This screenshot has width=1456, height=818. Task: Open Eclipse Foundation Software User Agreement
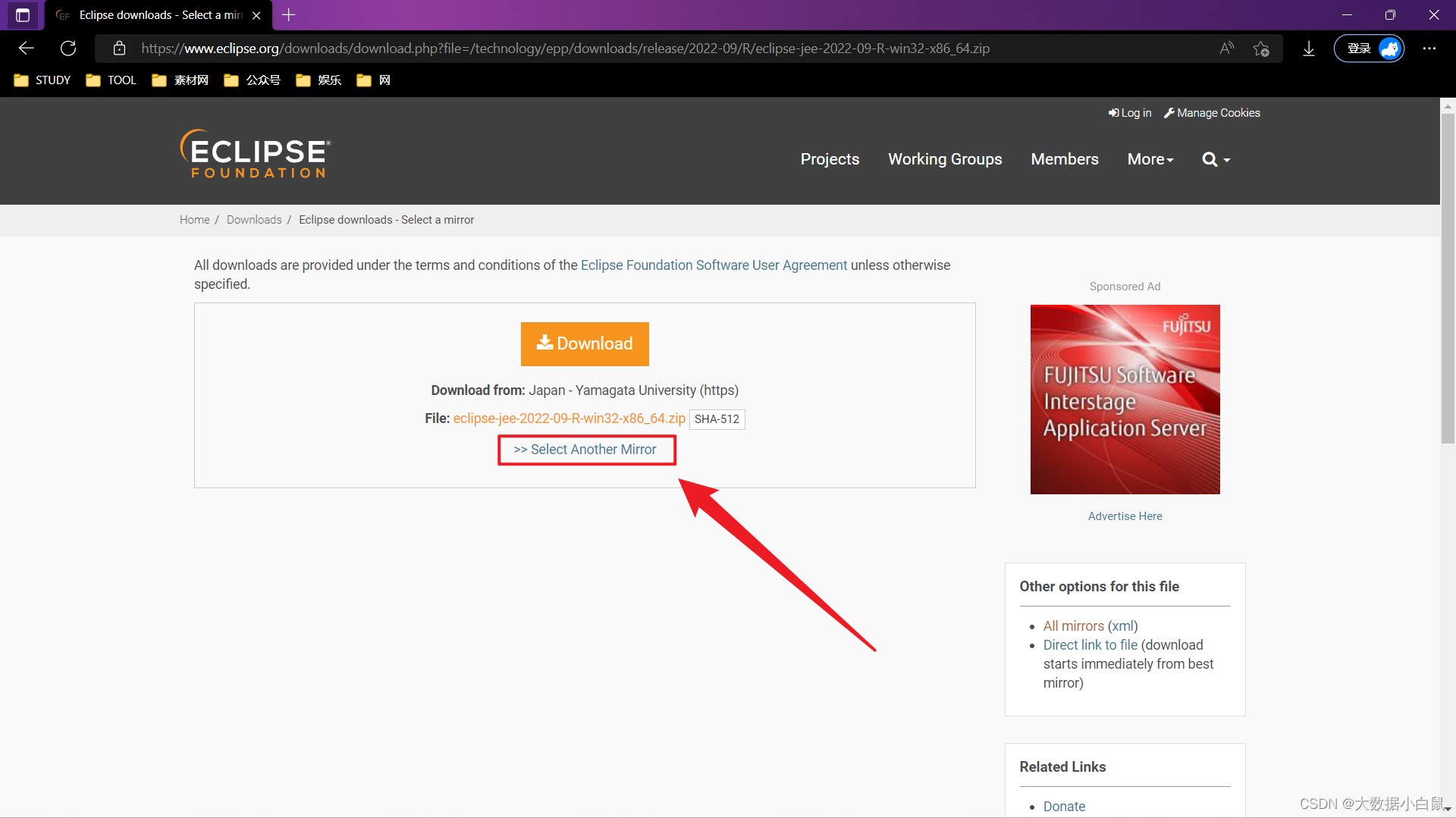click(x=714, y=265)
